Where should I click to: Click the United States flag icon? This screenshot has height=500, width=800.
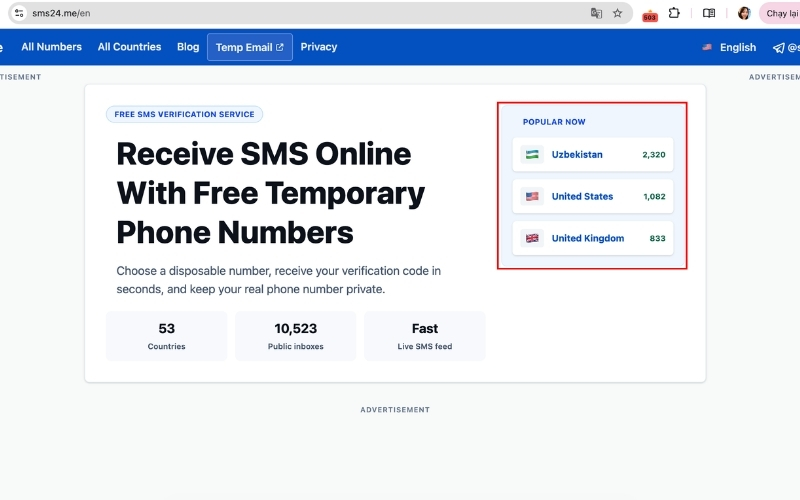click(532, 196)
